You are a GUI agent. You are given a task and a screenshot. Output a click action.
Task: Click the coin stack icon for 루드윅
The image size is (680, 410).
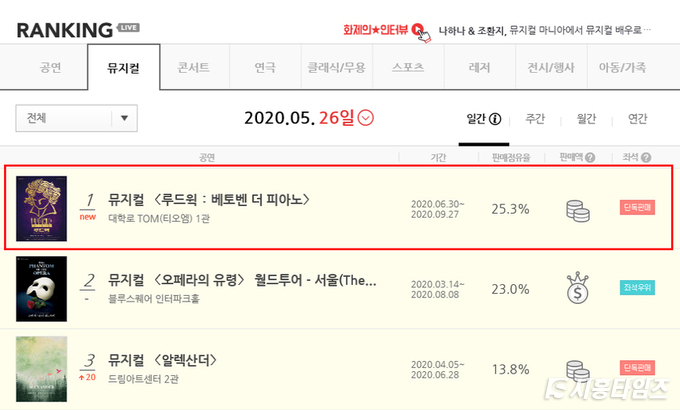(578, 211)
